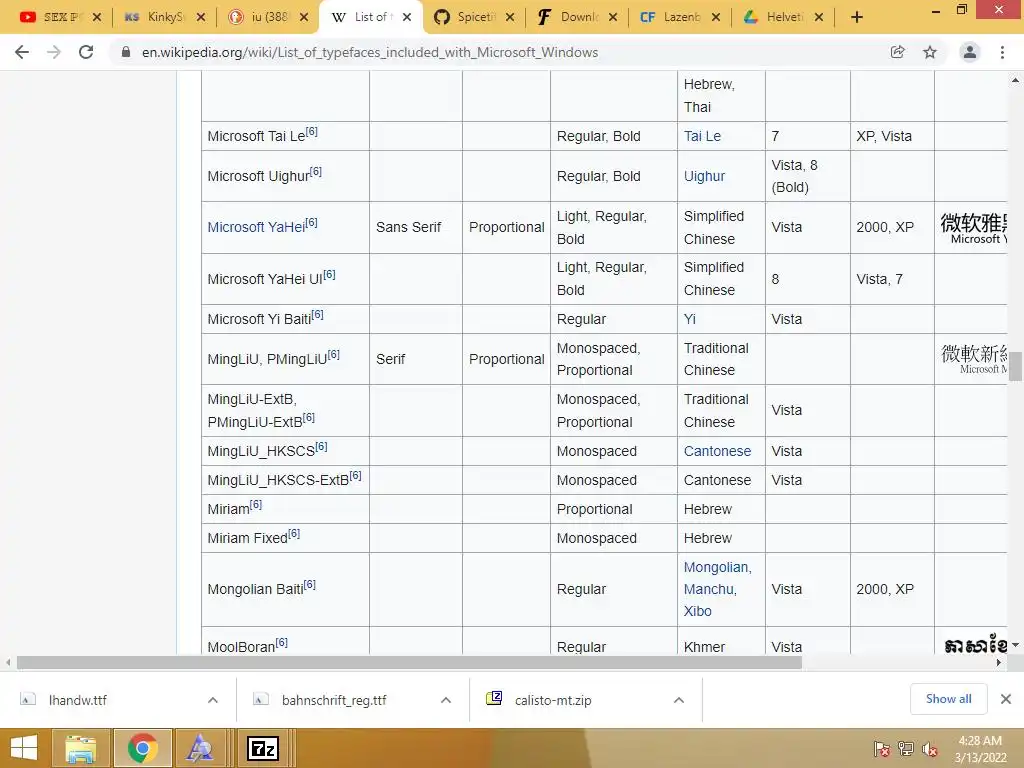Open the Windows Start menu
Viewport: 1024px width, 768px height.
(24, 748)
